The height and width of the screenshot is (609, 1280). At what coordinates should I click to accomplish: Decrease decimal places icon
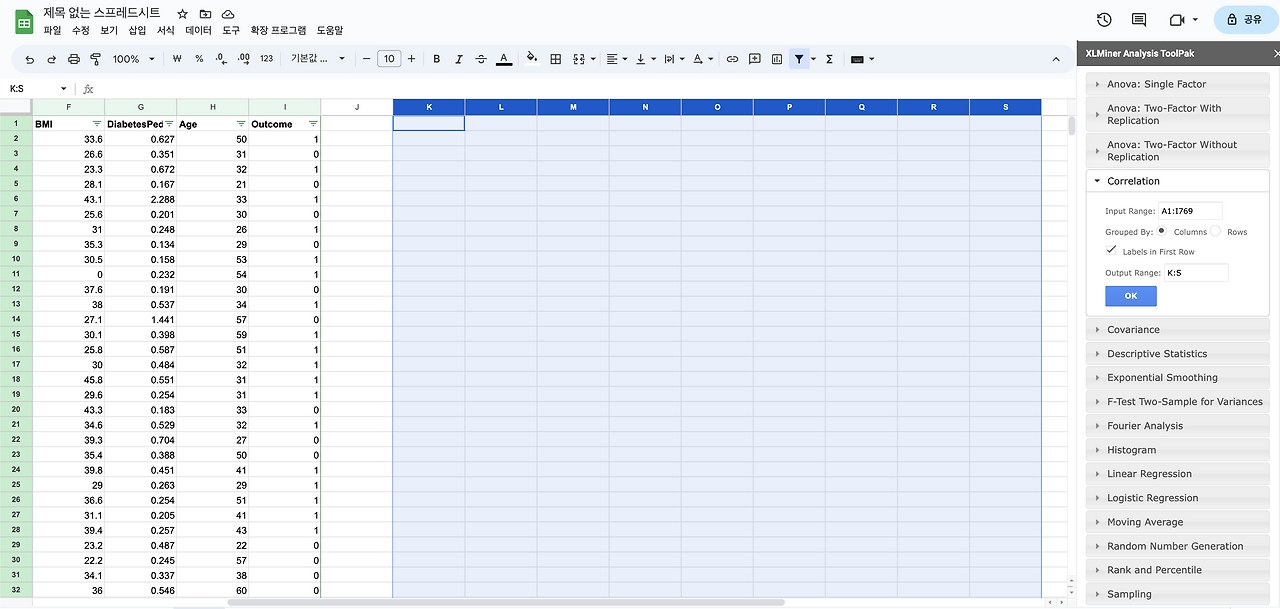pos(221,59)
